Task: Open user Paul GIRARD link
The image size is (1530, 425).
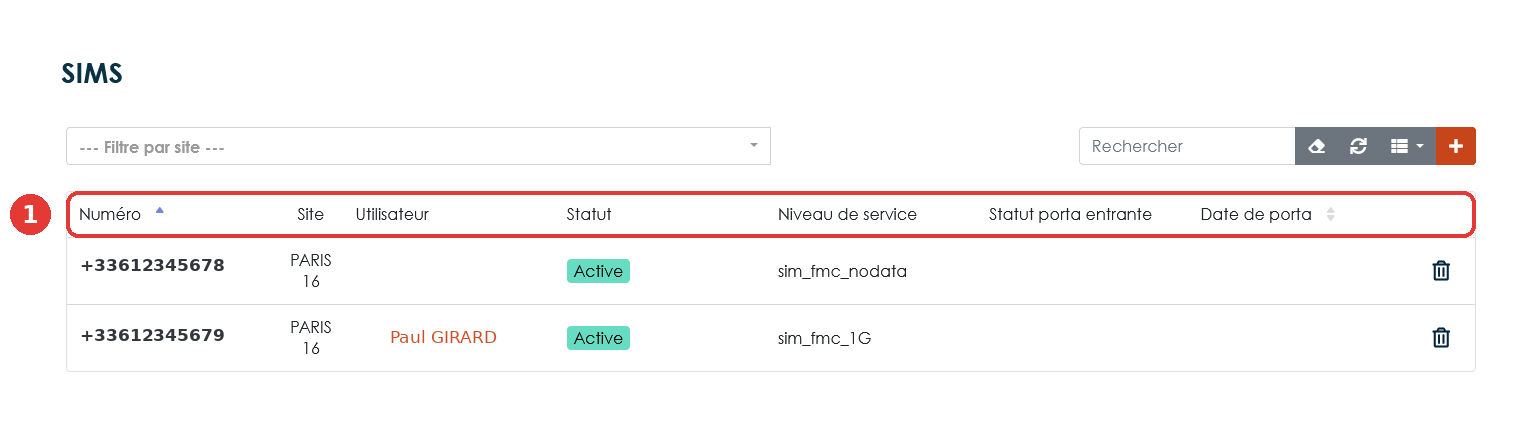Action: tap(443, 337)
